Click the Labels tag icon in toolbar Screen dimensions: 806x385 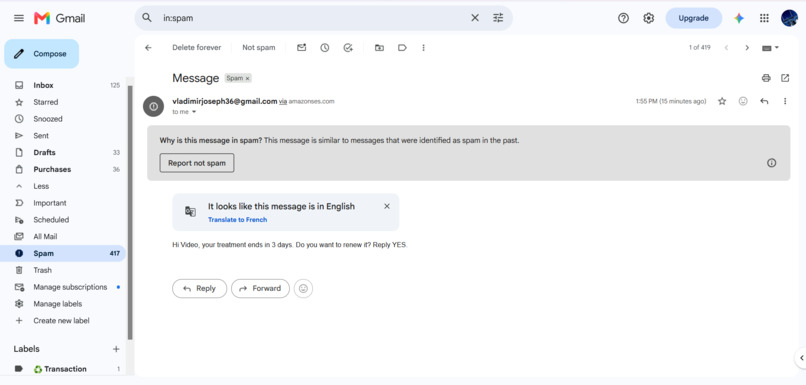(x=402, y=48)
